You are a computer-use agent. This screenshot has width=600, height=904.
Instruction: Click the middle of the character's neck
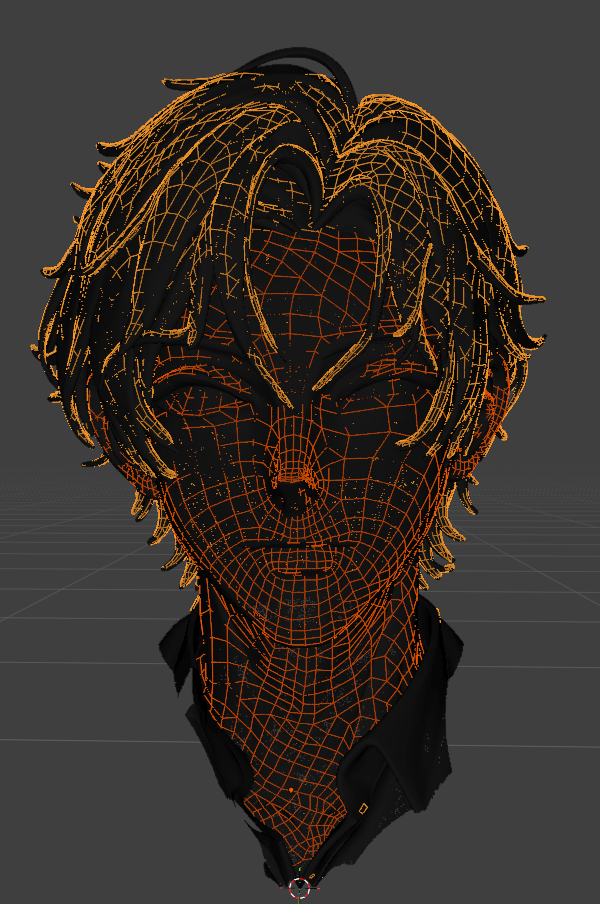297,680
